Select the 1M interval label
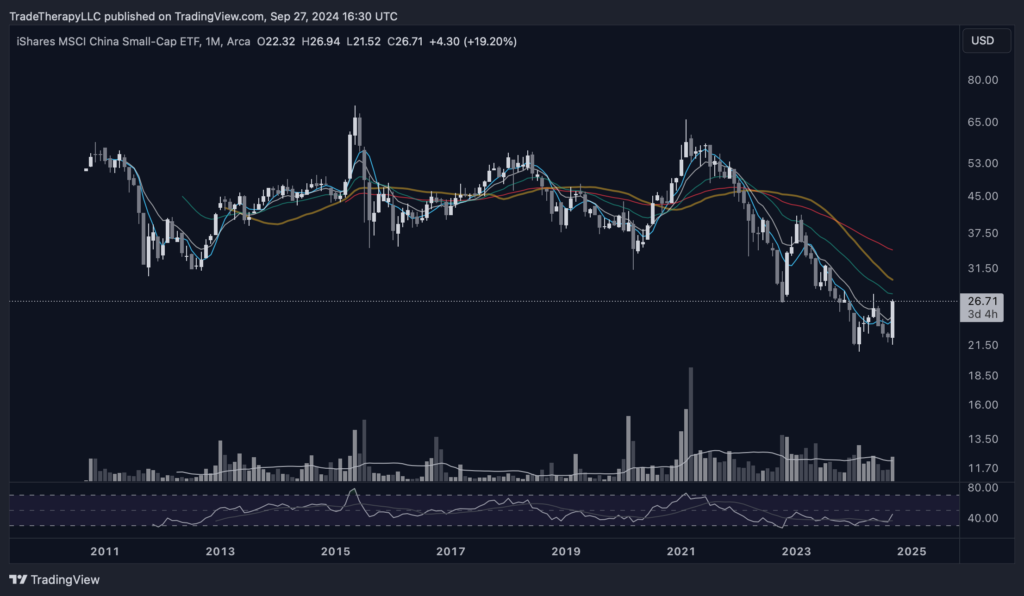The height and width of the screenshot is (596, 1024). coord(208,41)
